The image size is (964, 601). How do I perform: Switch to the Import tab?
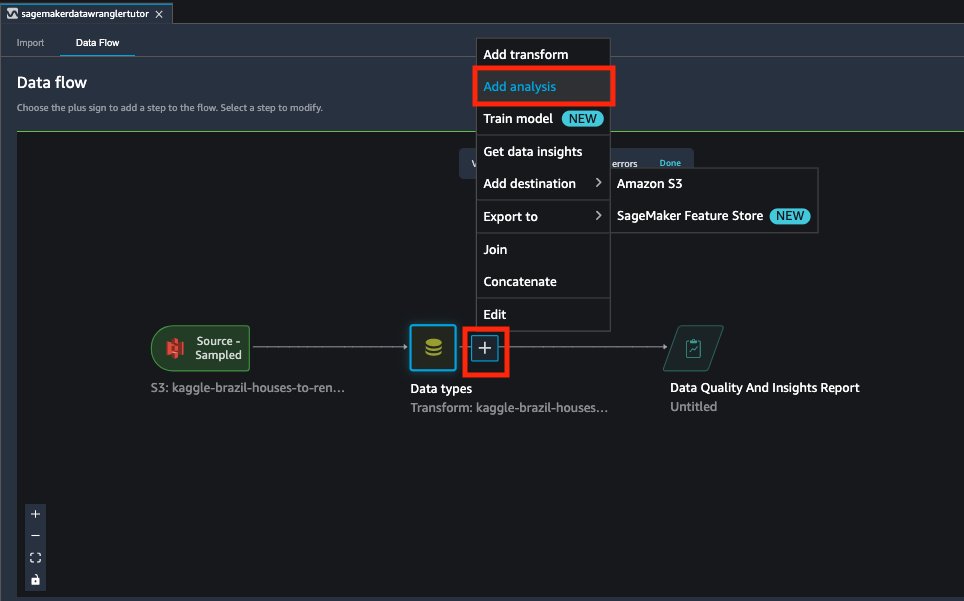point(30,43)
